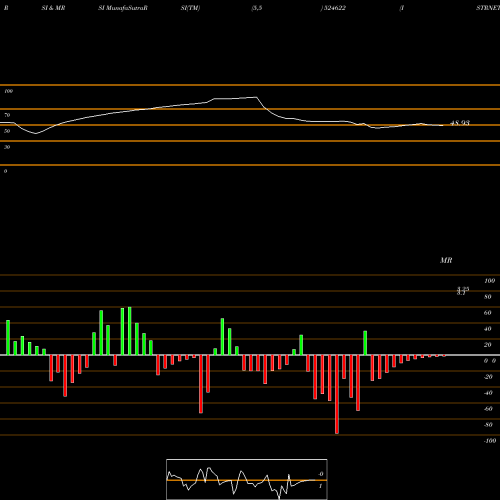
Task: Click the ')524622' code in header
Action: click(x=333, y=8)
